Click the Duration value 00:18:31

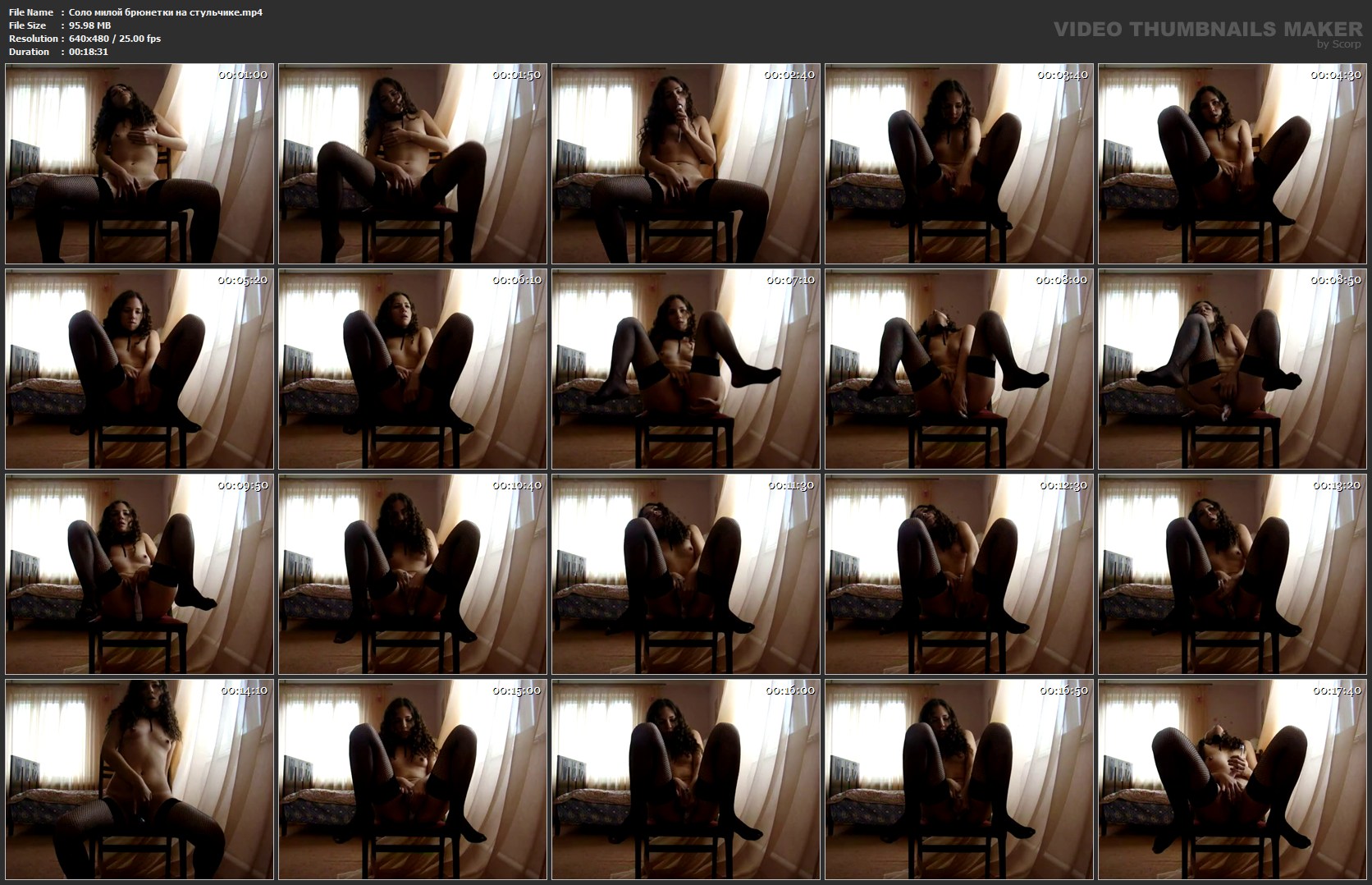[89, 52]
